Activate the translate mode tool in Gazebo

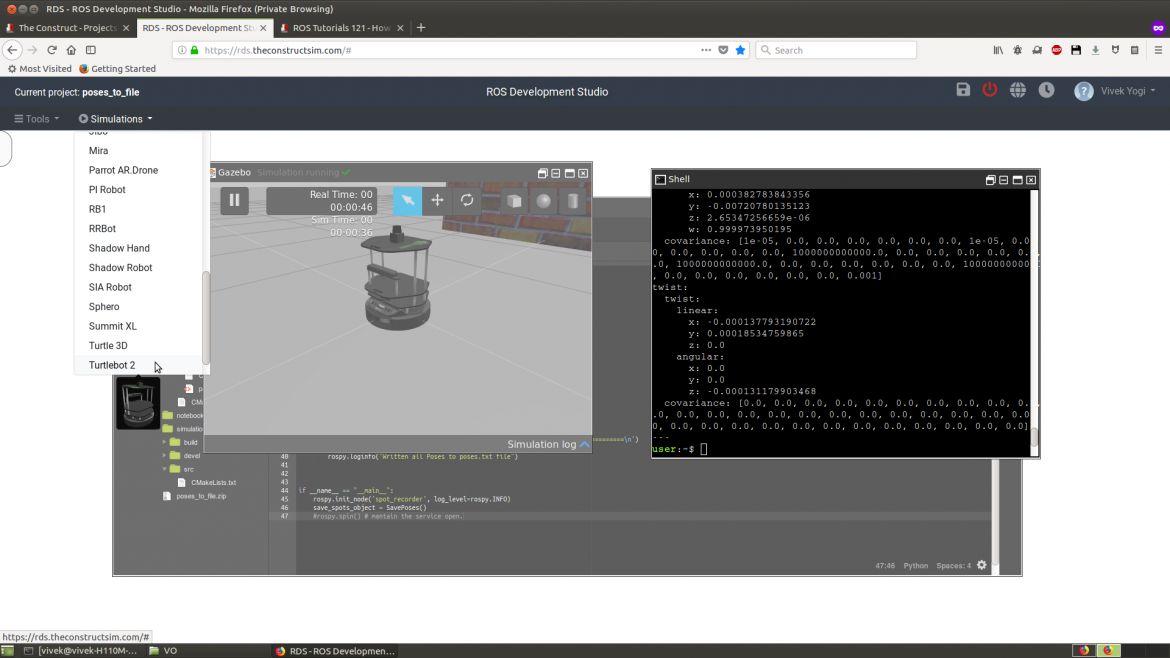(437, 200)
